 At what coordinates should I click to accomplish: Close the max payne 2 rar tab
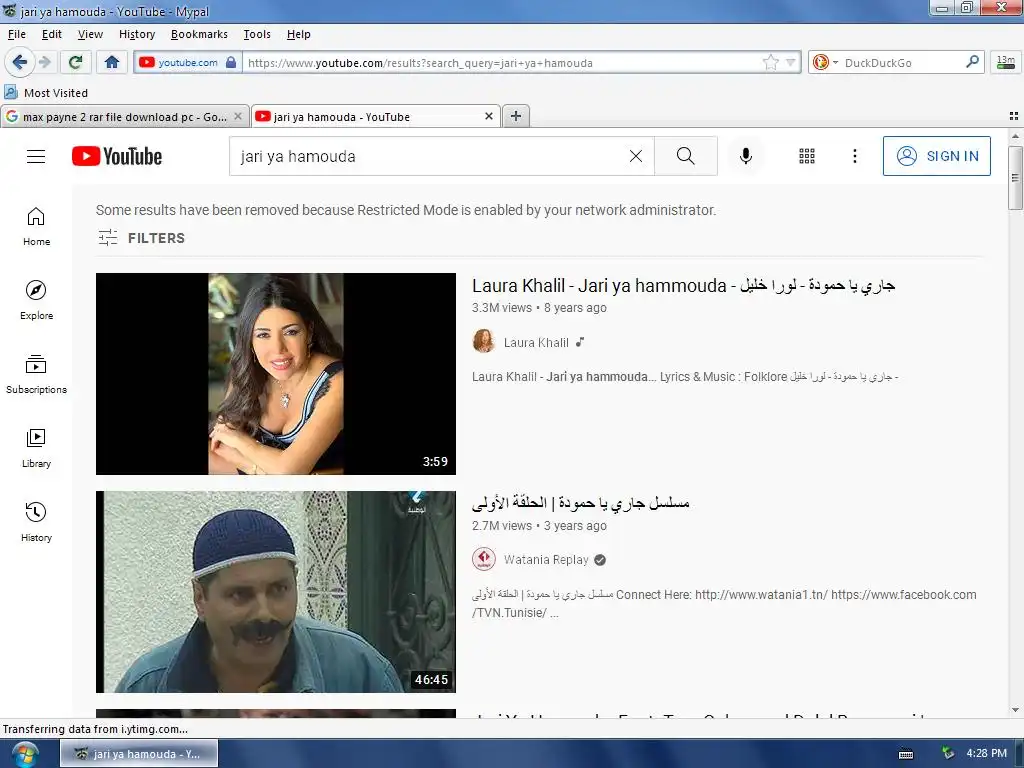click(238, 116)
